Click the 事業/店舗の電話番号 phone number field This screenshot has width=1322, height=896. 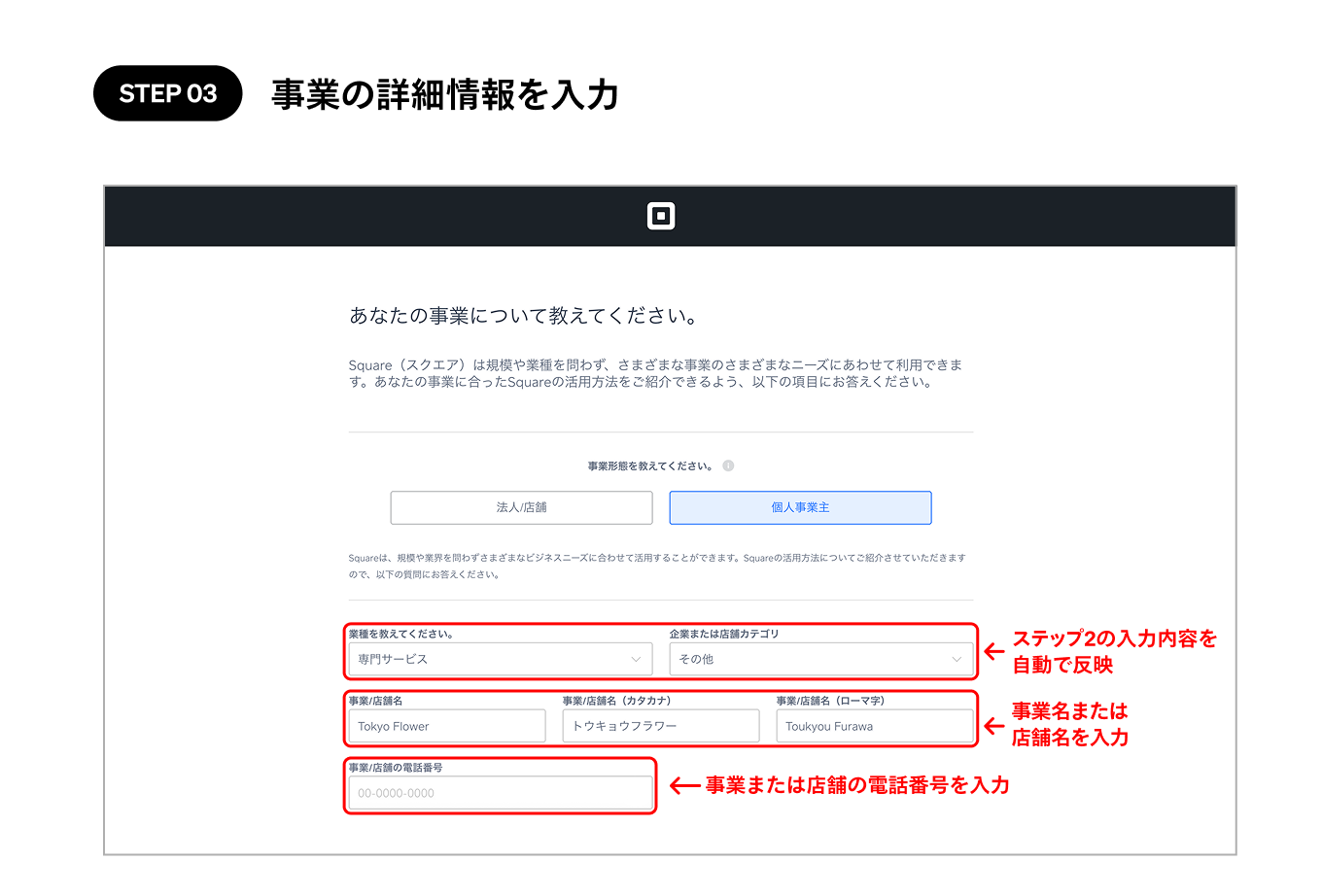[x=499, y=793]
